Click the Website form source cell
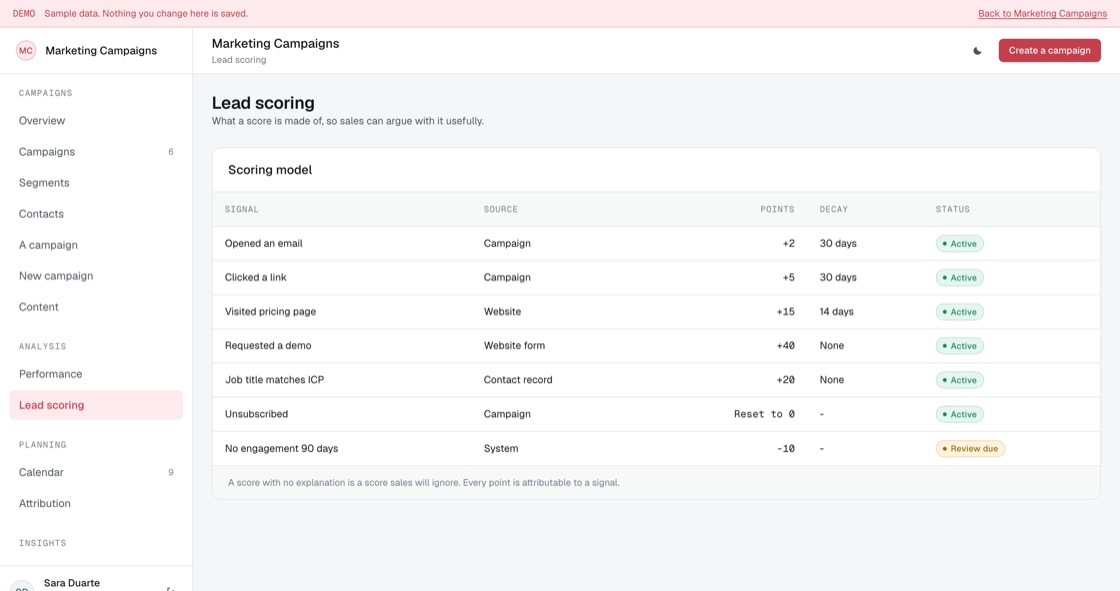Screen dimensions: 1120x591 514,346
